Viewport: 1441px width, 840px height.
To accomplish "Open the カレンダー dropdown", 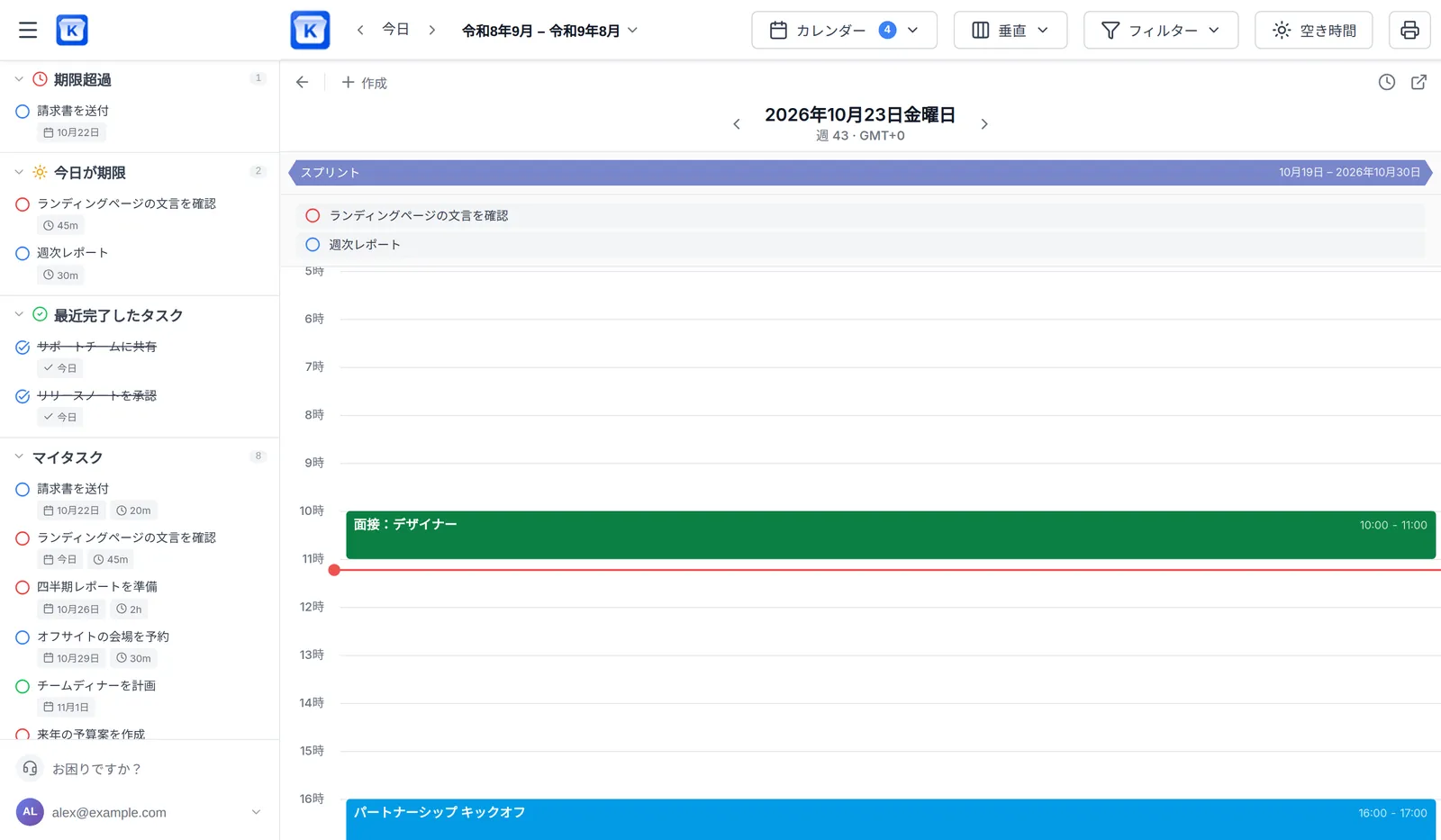I will (x=844, y=30).
